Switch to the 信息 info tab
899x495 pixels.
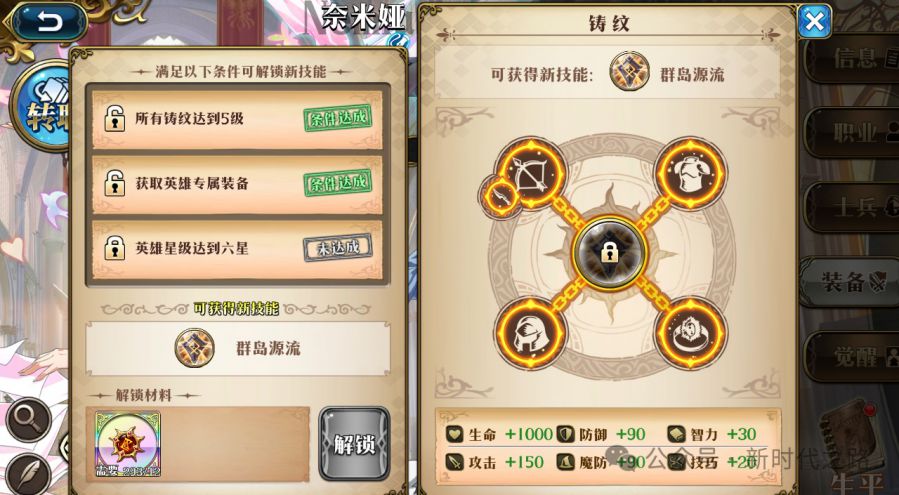[x=851, y=57]
